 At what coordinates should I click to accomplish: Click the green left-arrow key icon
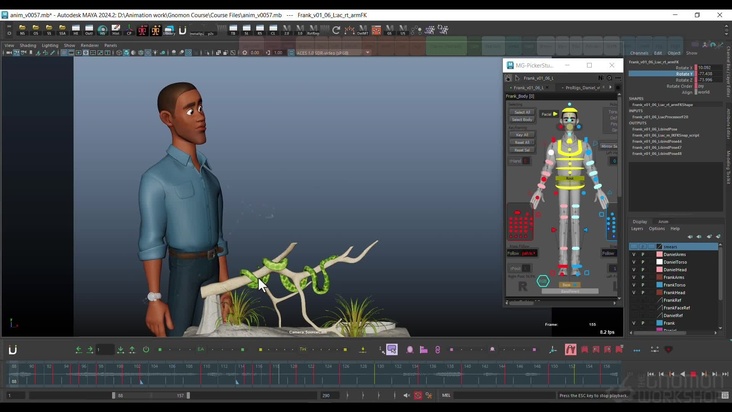pos(78,349)
